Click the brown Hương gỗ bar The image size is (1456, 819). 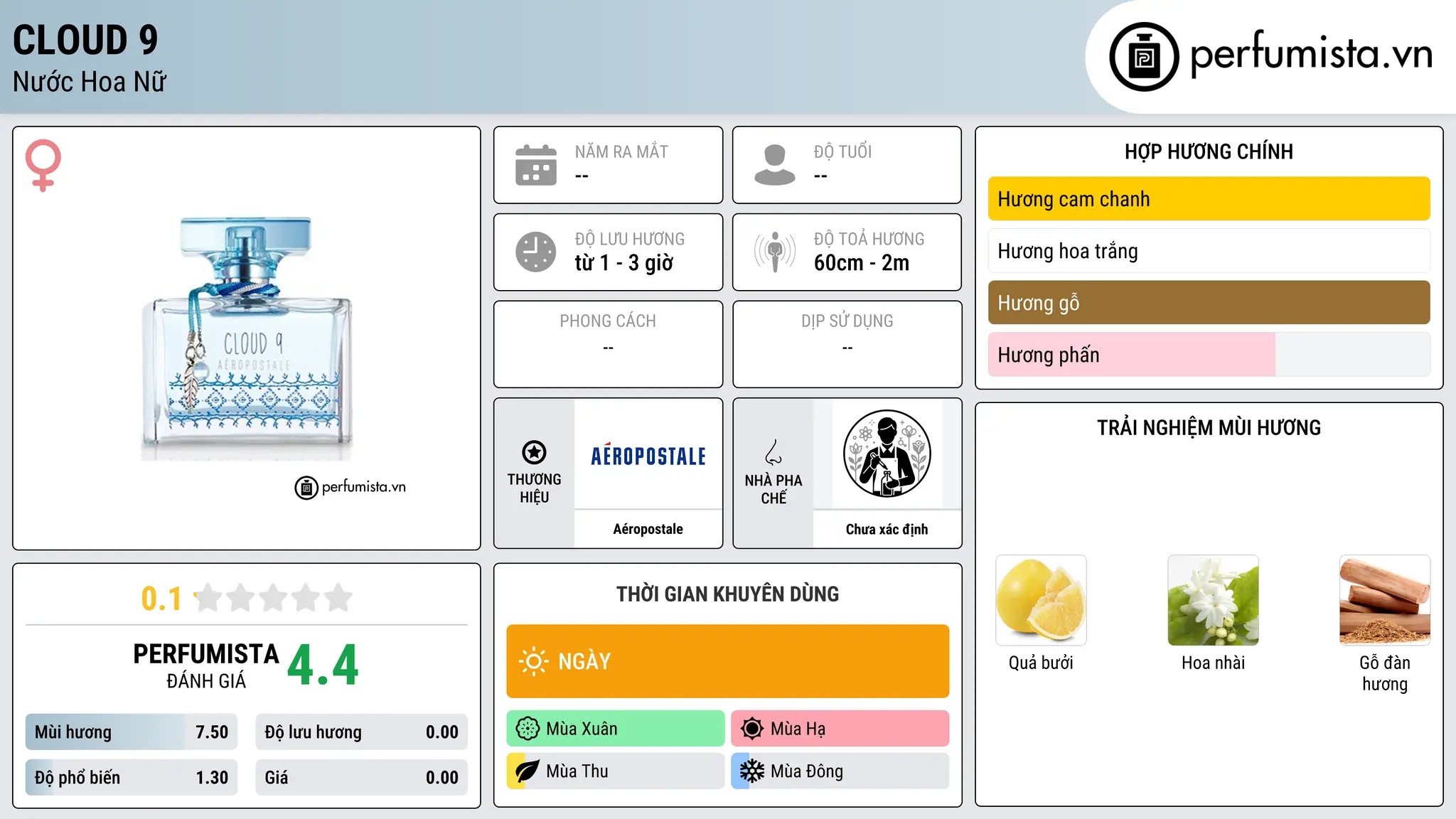(x=1209, y=303)
